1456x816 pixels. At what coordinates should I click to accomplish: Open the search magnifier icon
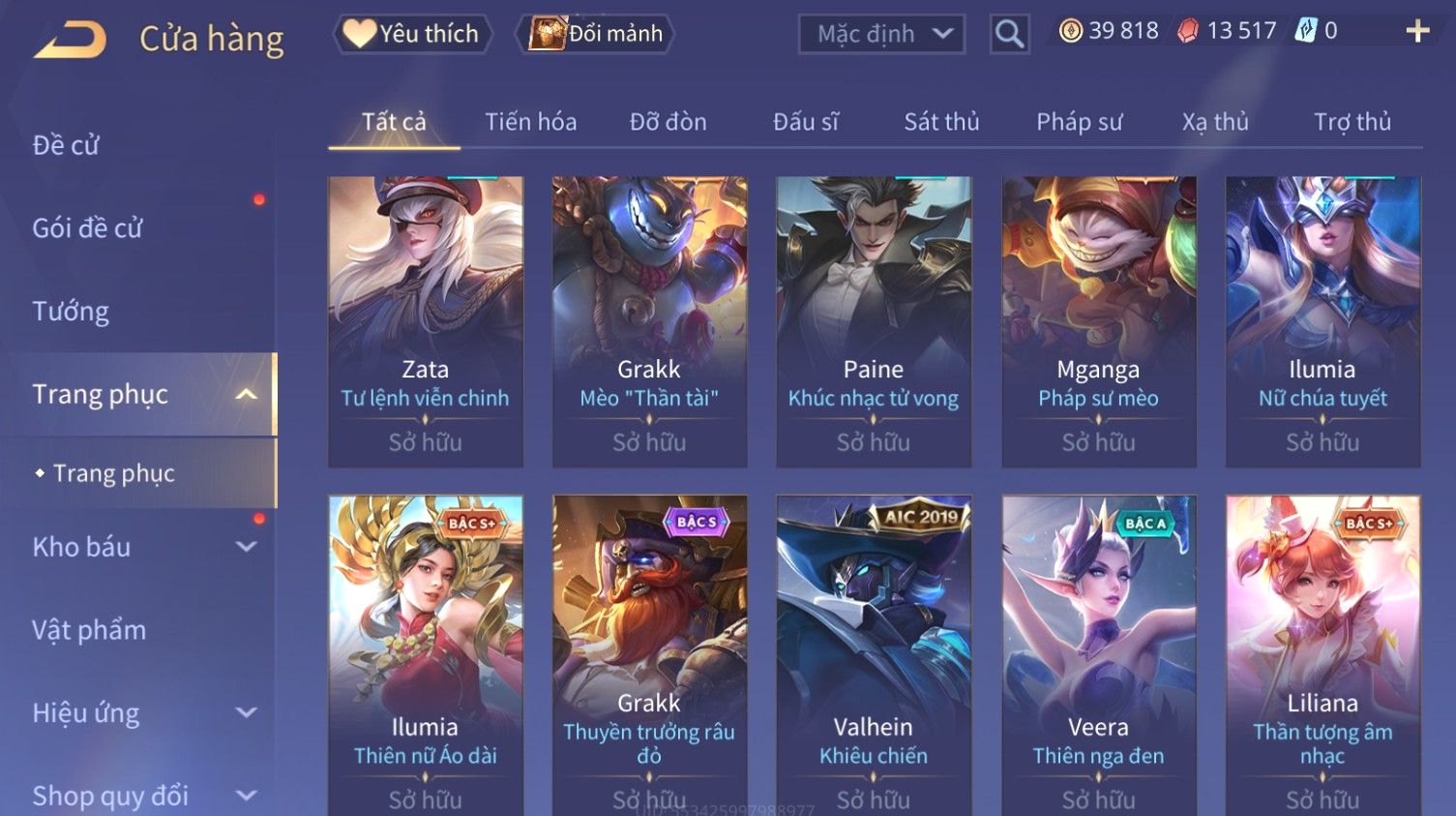click(1009, 34)
